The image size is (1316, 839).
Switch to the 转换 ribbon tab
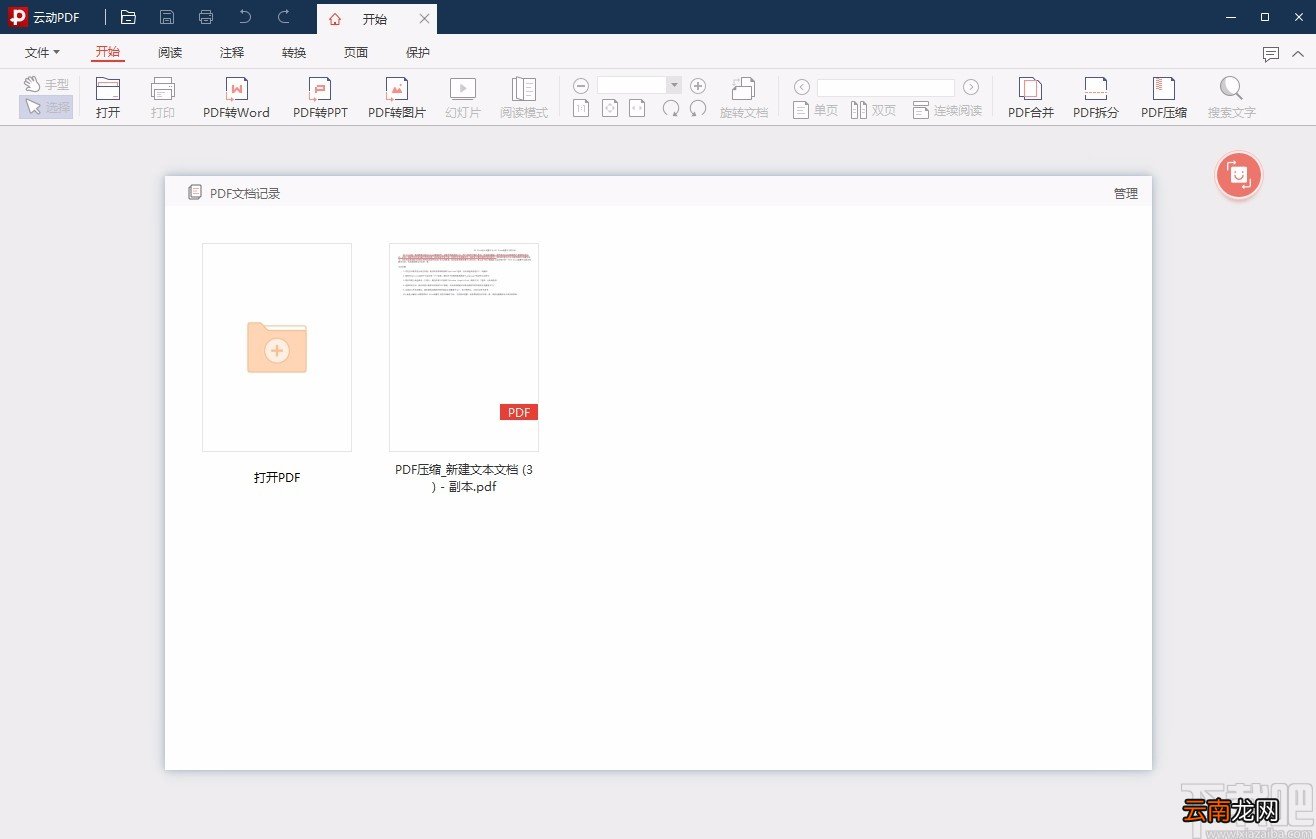click(294, 53)
